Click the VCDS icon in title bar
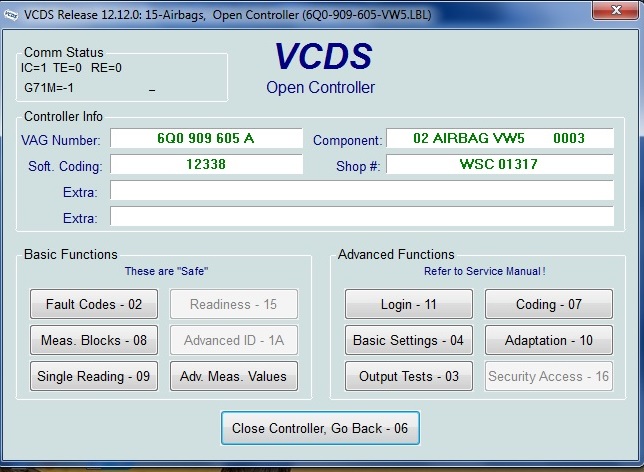 point(11,15)
